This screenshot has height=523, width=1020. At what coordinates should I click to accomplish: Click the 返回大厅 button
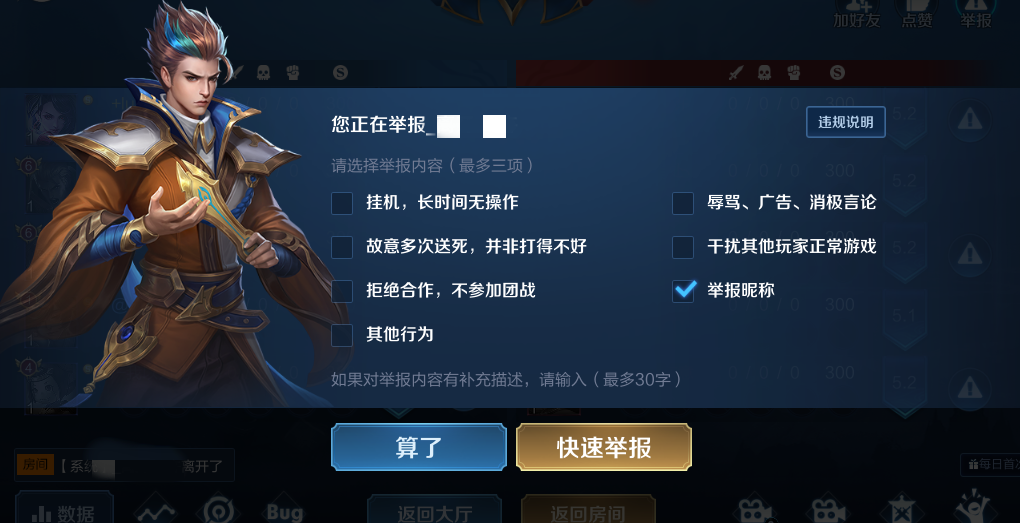click(435, 510)
